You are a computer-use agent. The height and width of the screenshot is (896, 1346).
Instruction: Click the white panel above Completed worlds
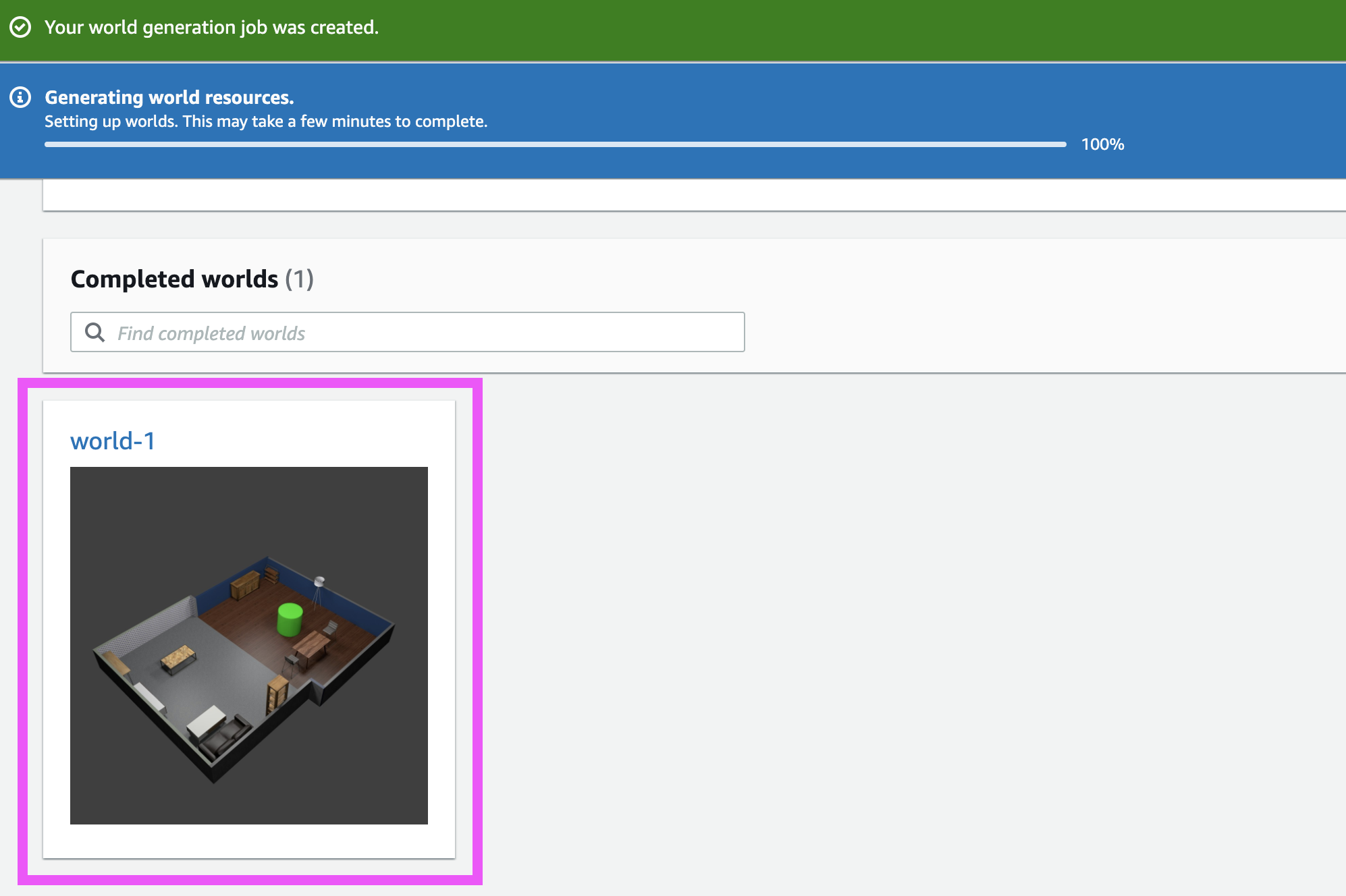point(675,195)
